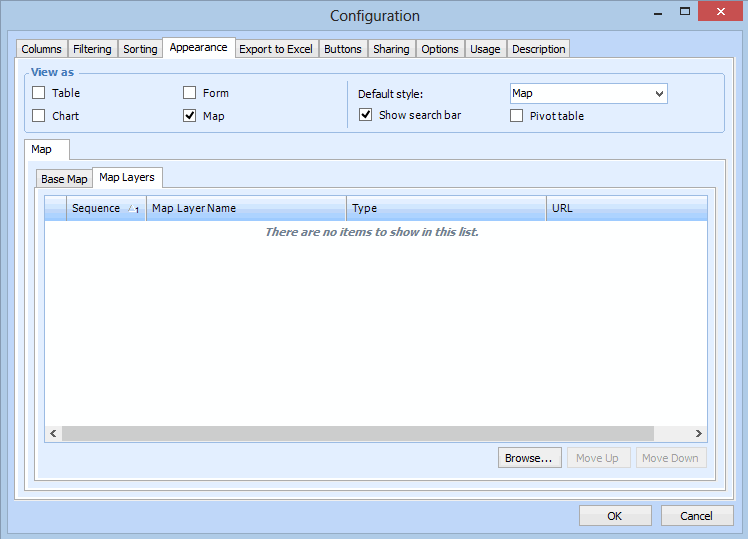Switch to the Buttons tab

pos(343,49)
